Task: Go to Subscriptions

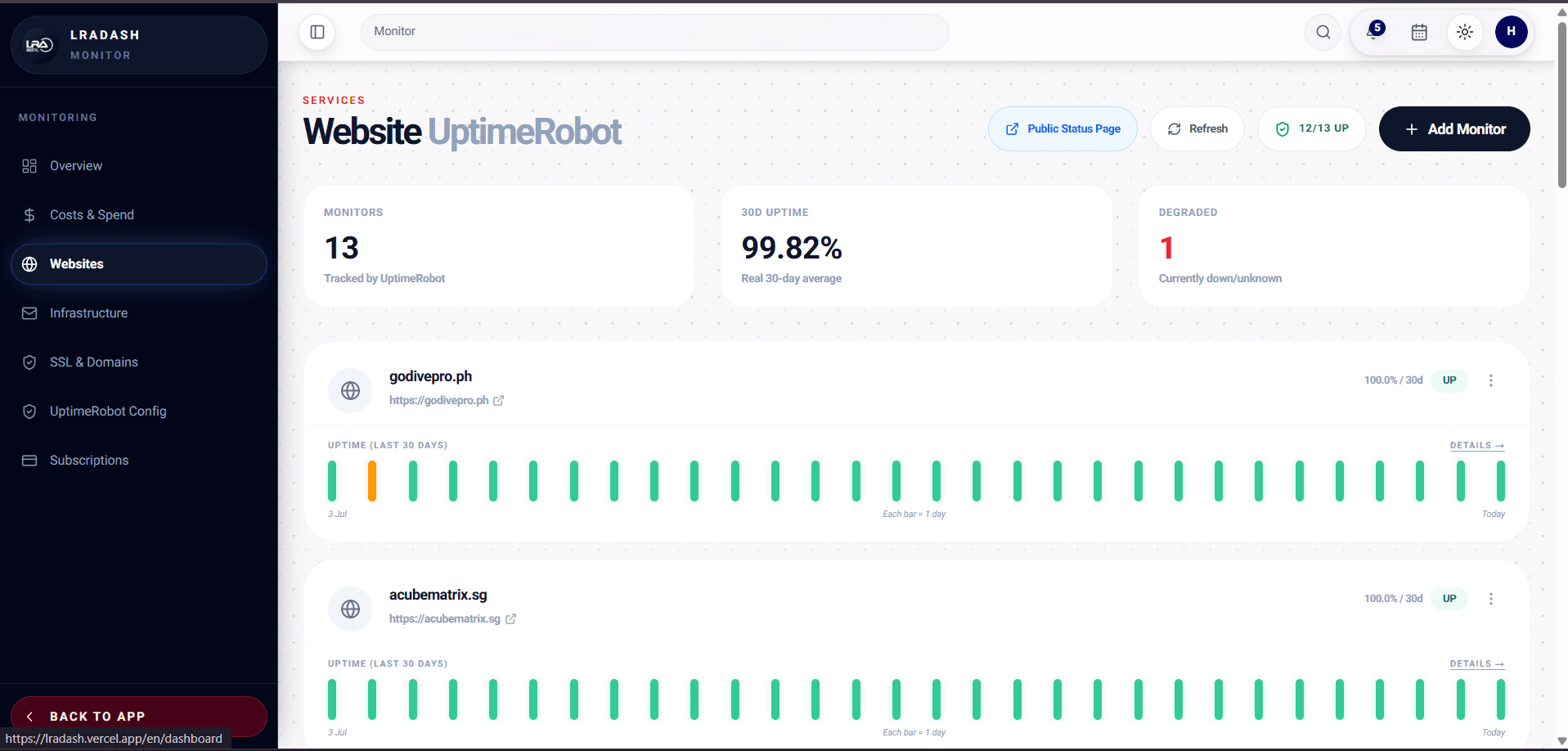Action: click(139, 461)
